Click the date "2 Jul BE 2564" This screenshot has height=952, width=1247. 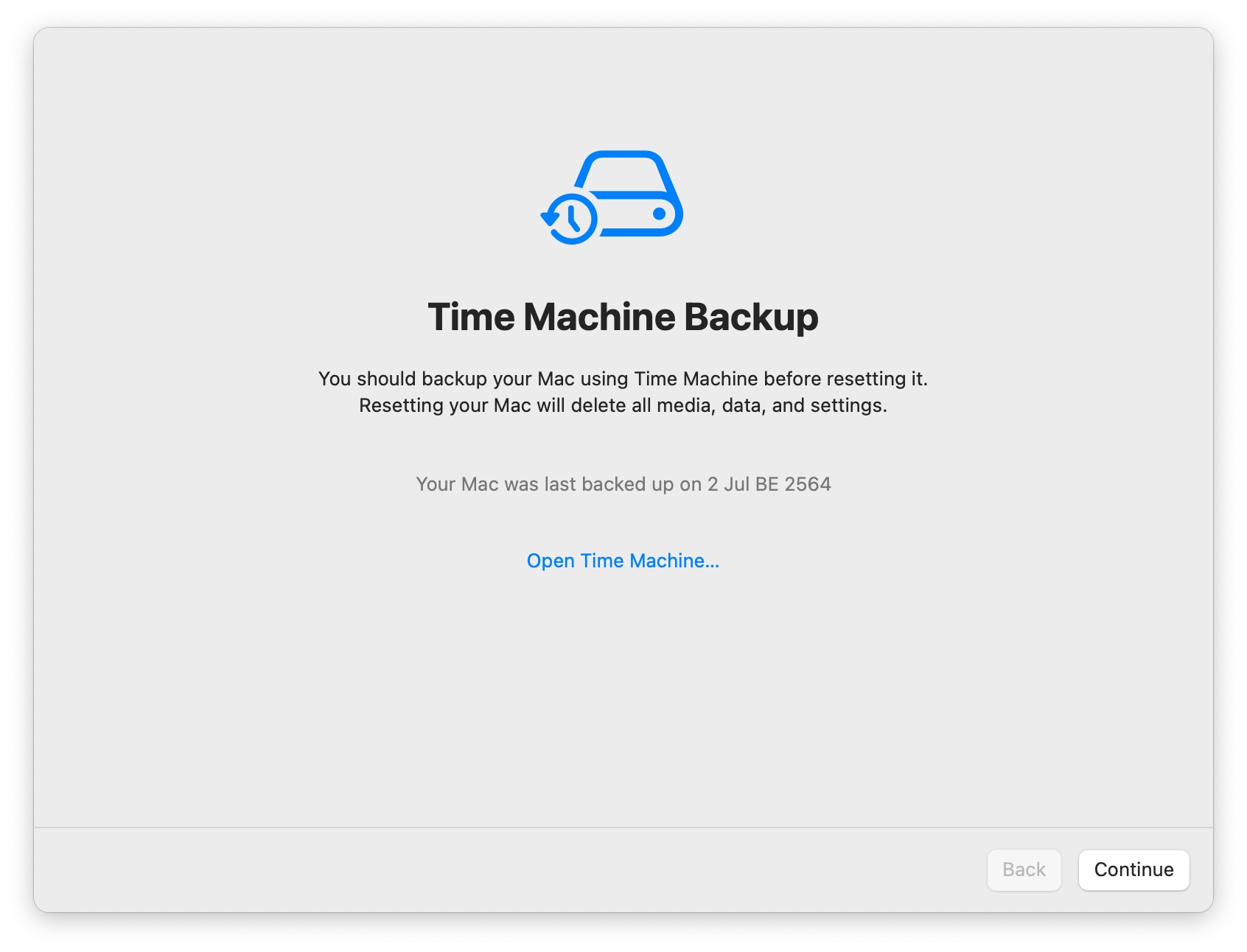(x=769, y=484)
